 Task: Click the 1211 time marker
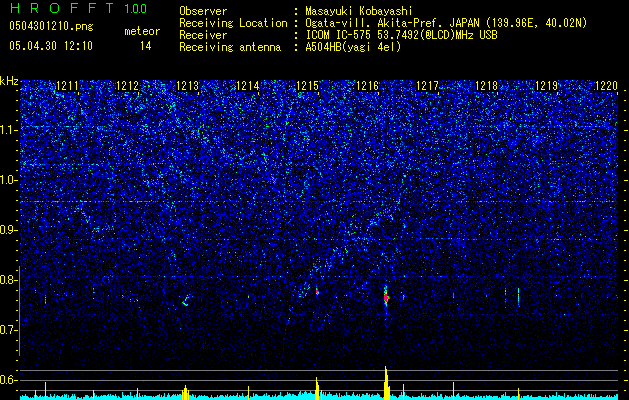[x=67, y=86]
